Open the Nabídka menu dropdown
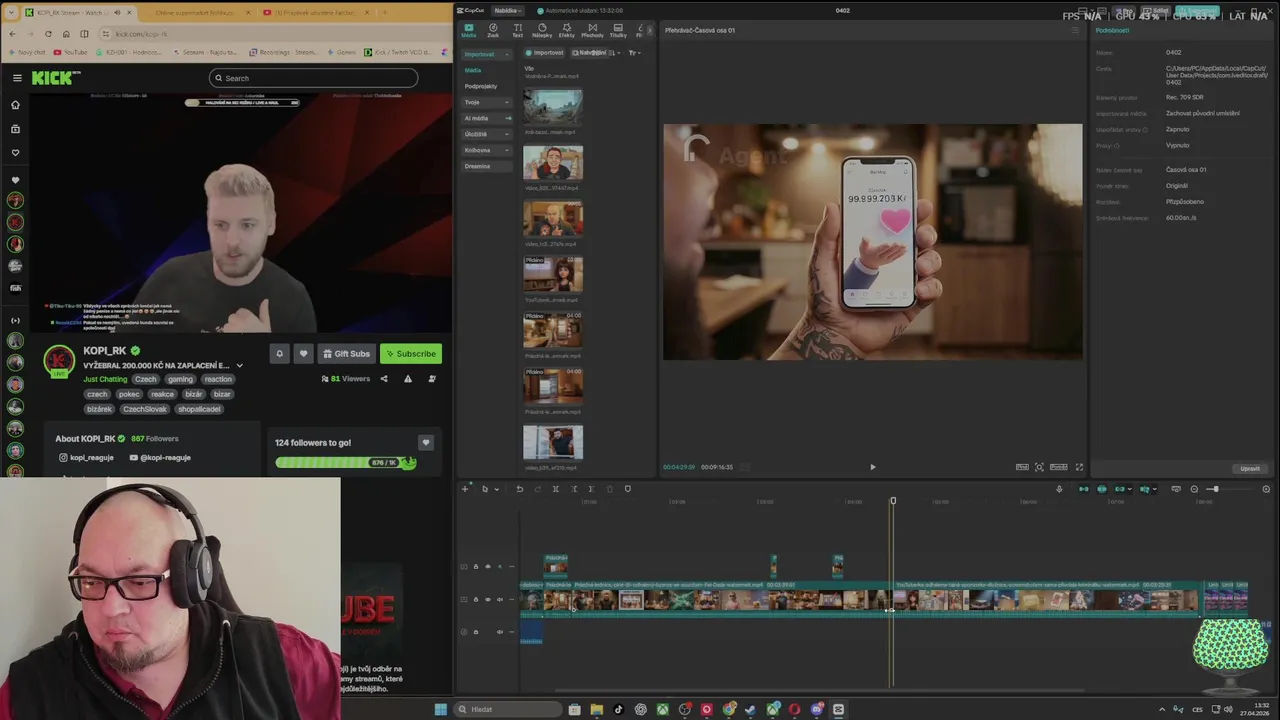 pos(508,10)
